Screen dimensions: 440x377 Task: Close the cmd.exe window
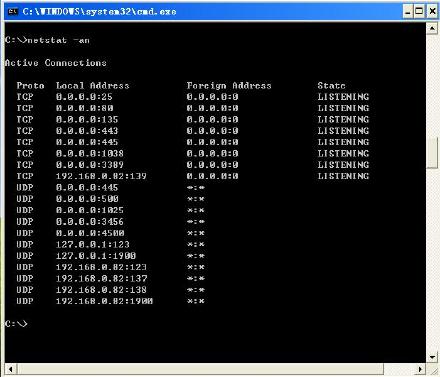pyautogui.click(x=432, y=12)
